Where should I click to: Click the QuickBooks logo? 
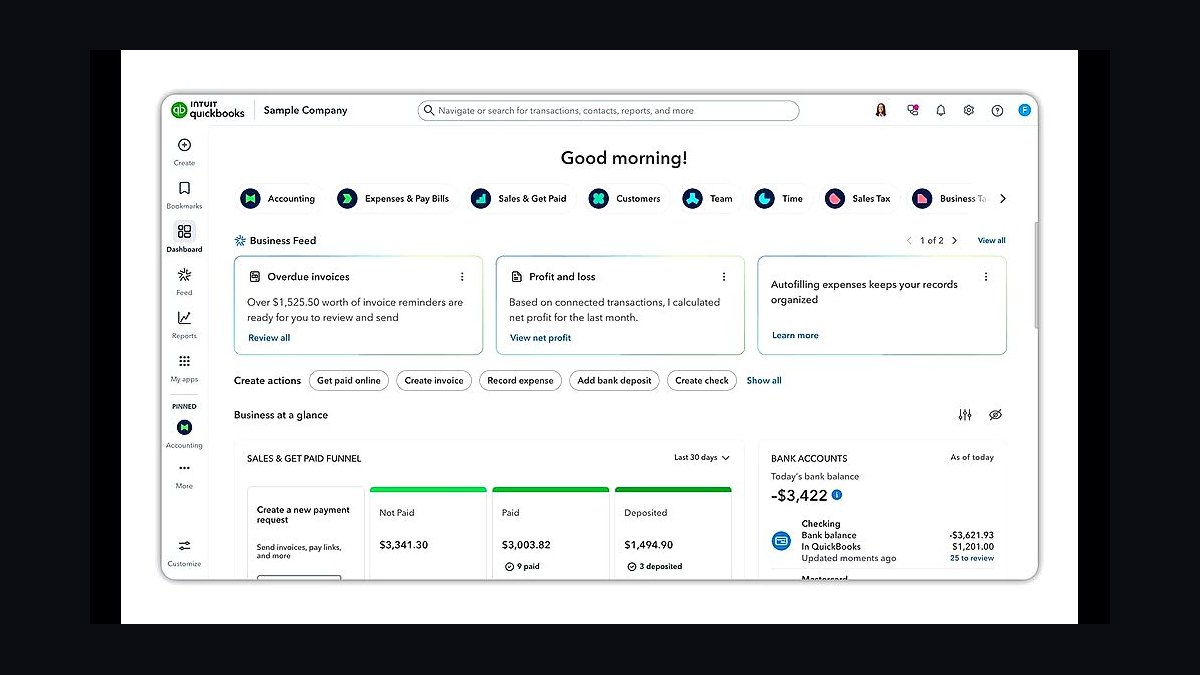207,110
